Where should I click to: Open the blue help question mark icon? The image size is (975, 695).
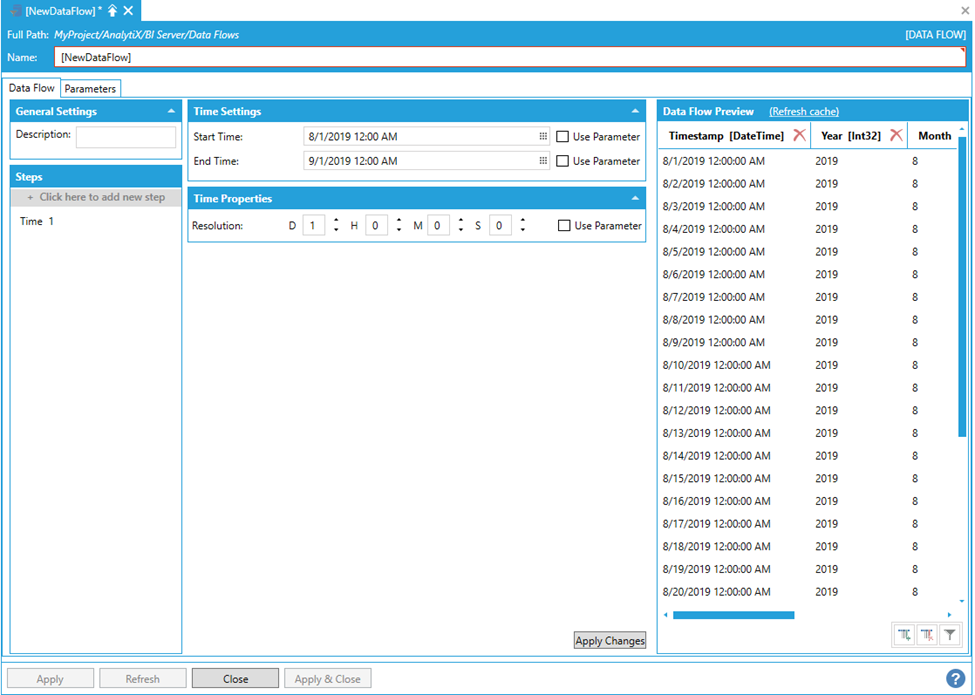pyautogui.click(x=955, y=678)
